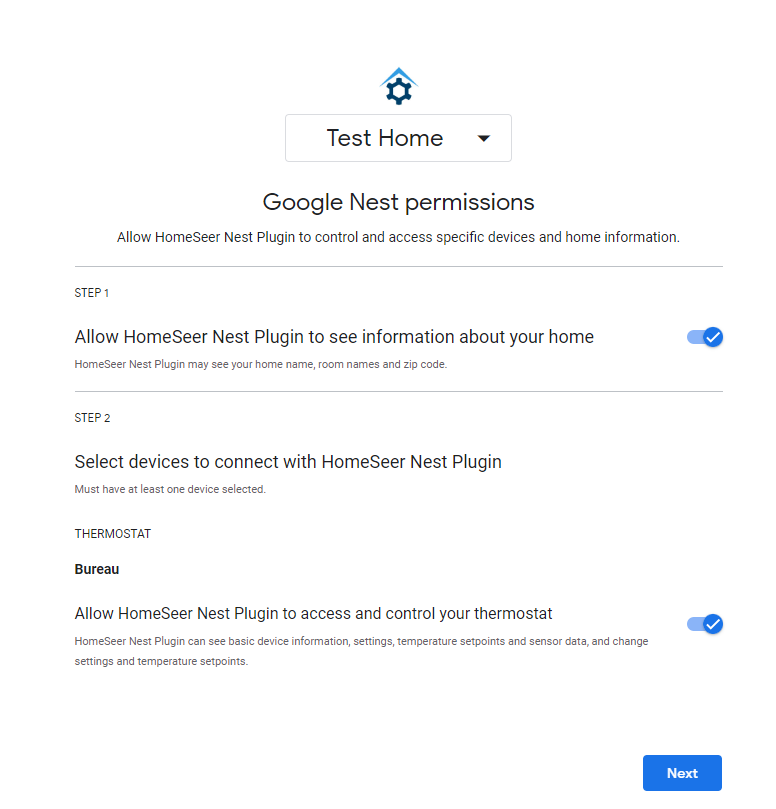This screenshot has width=776, height=809.
Task: Select the STEP 1 label
Action: (x=92, y=294)
